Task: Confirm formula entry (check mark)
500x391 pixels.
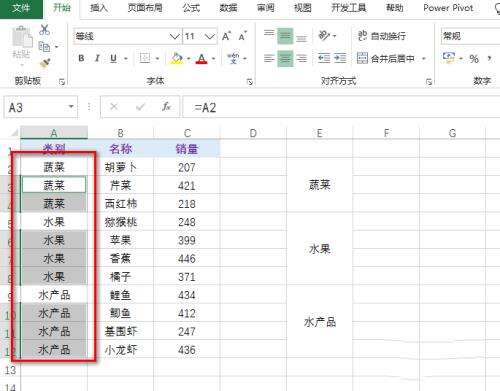Action: [x=140, y=107]
